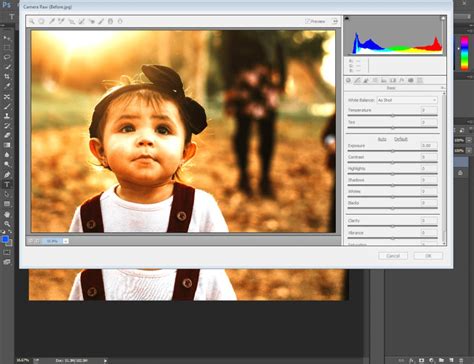474x364 pixels.
Task: Click the Exposure slider handle
Action: coord(393,151)
